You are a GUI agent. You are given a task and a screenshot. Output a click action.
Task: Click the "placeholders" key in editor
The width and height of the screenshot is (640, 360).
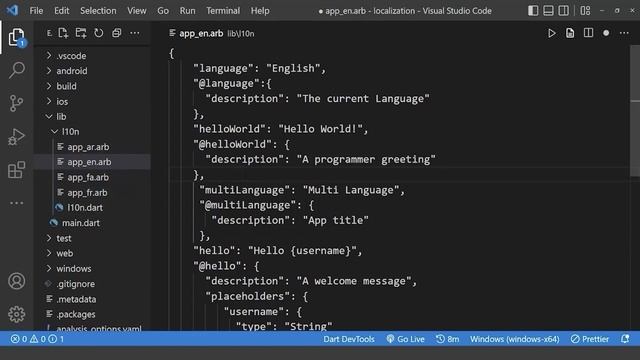pos(251,296)
